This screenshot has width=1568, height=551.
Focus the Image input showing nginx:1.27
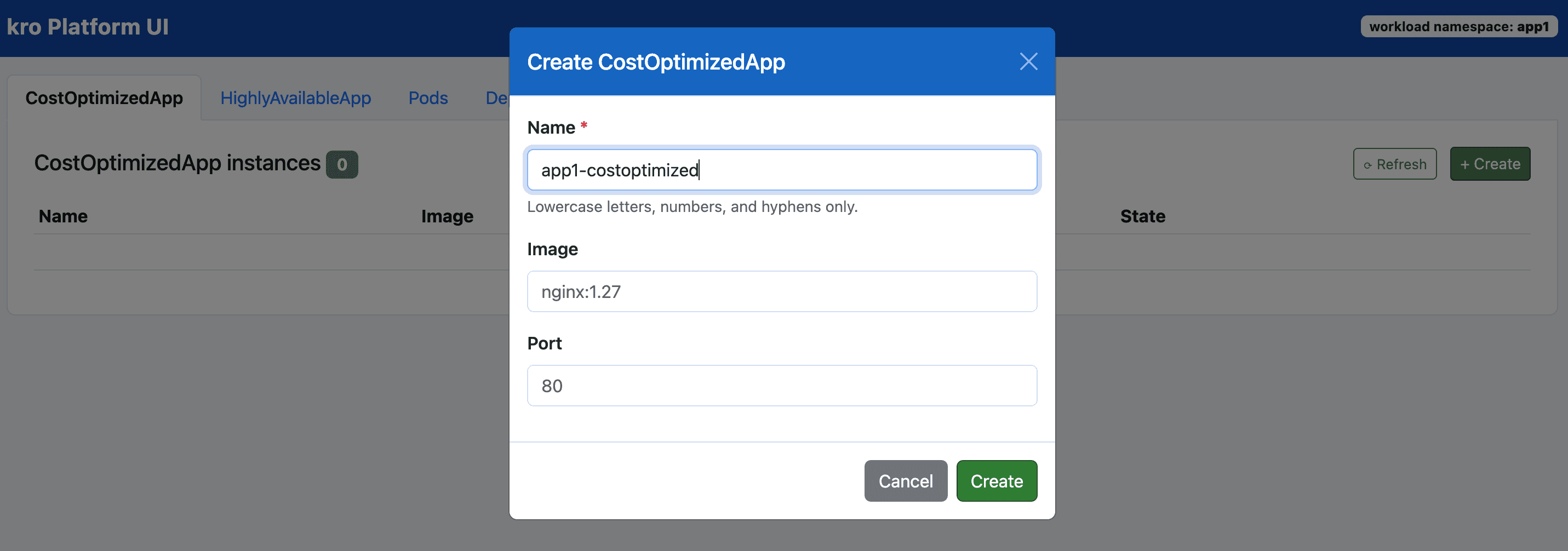[782, 291]
